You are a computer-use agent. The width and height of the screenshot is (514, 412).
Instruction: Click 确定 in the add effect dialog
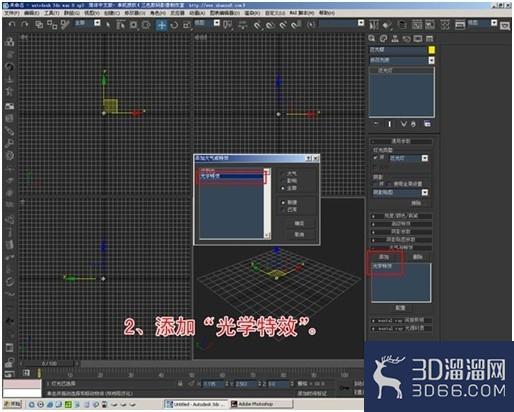pyautogui.click(x=299, y=223)
